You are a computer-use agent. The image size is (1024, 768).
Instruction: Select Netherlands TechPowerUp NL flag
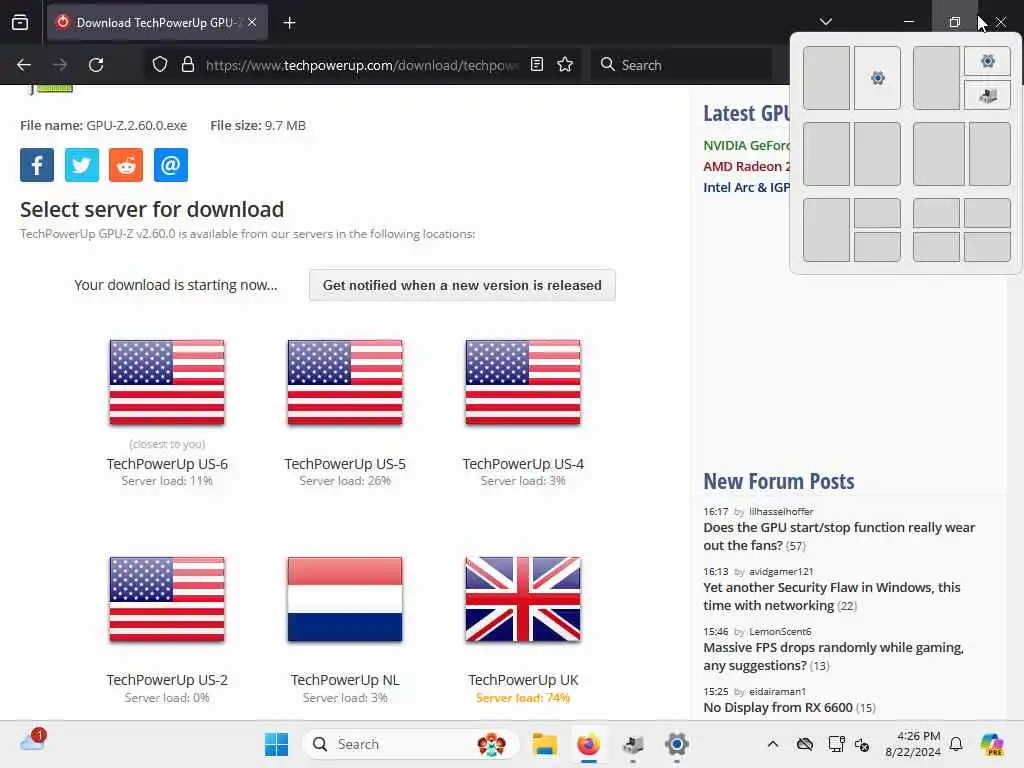pyautogui.click(x=345, y=599)
